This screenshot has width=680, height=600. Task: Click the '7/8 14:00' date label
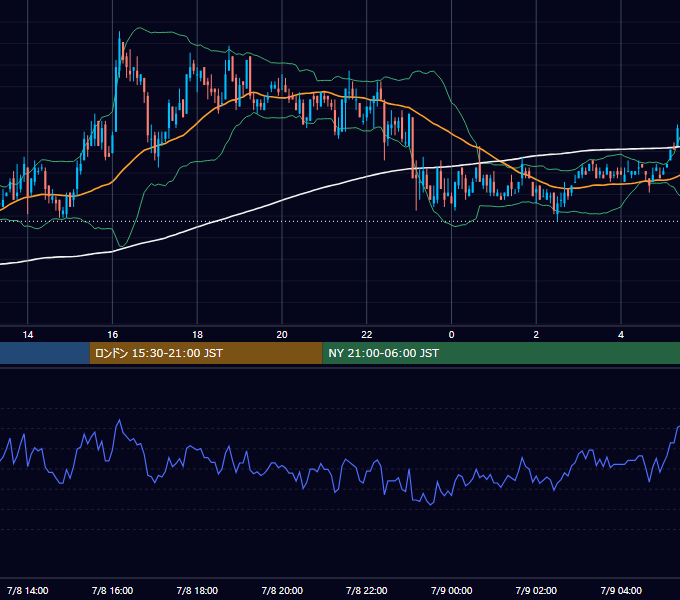[x=28, y=590]
